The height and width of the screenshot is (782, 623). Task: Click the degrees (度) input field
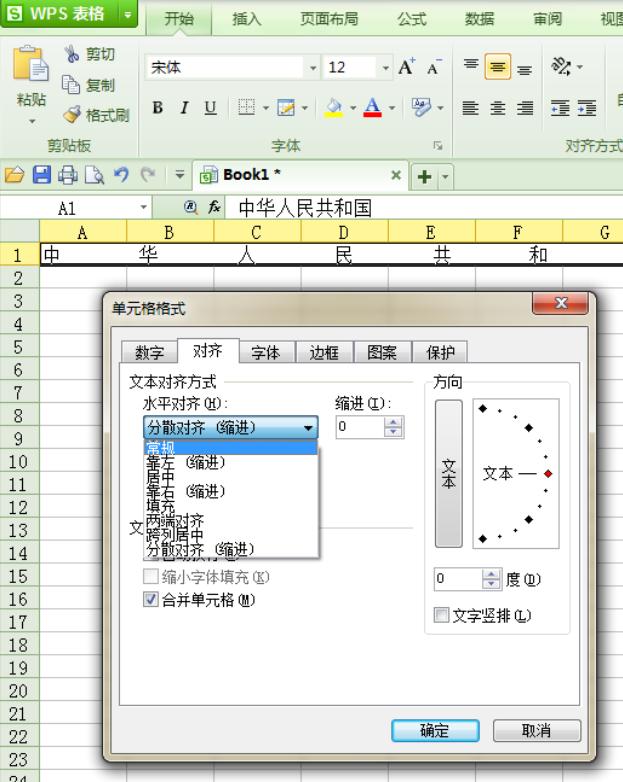click(x=458, y=579)
